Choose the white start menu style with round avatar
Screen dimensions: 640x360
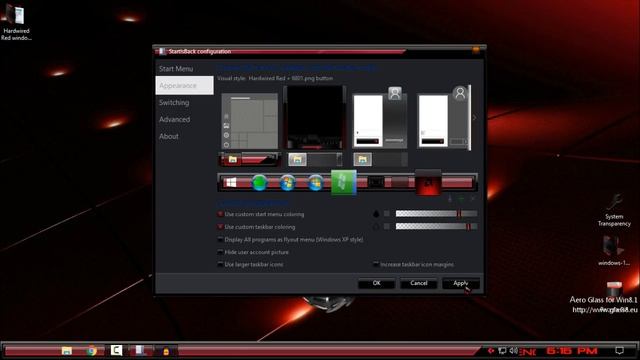(444, 118)
